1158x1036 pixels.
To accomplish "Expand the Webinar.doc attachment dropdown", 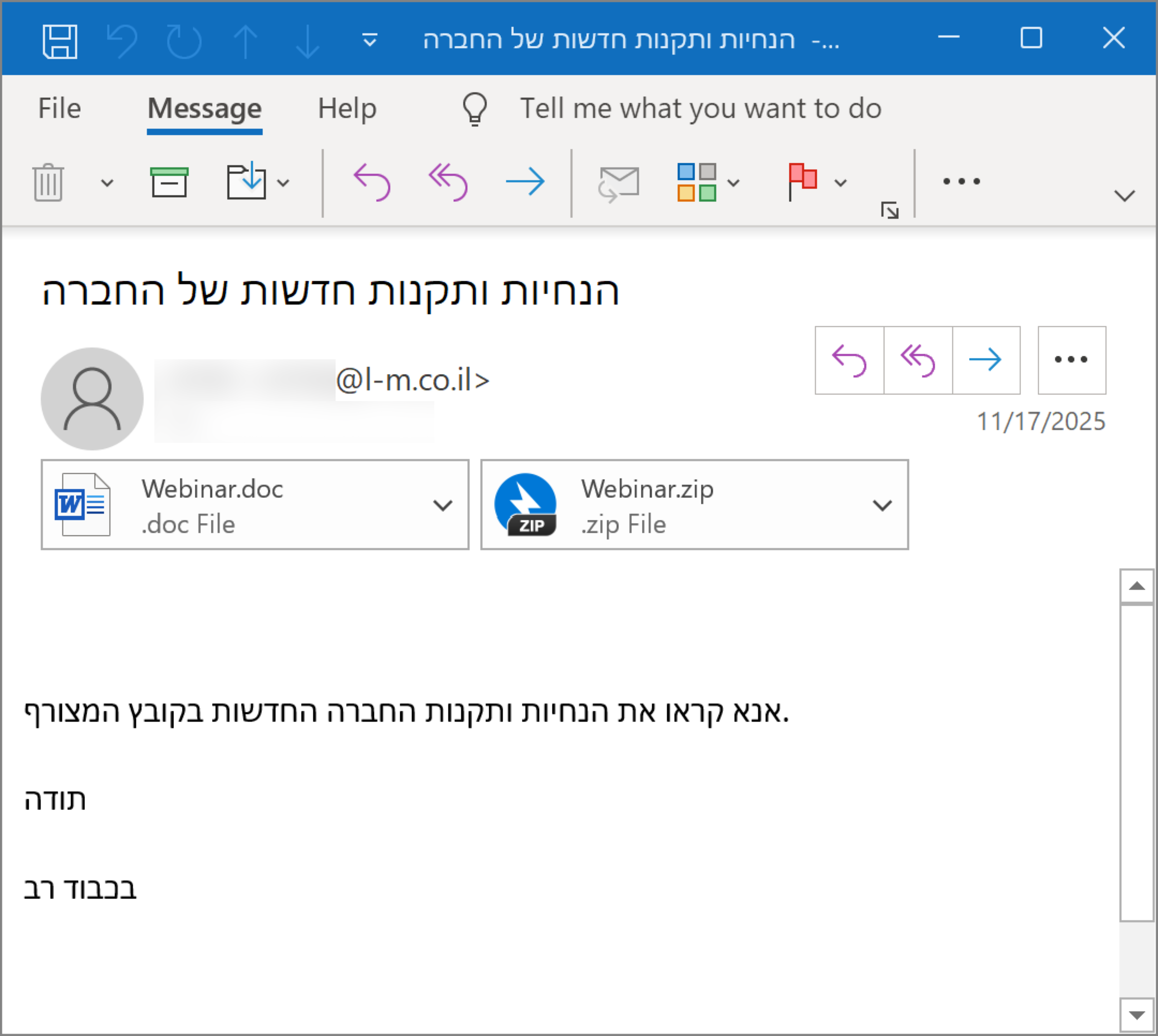I will [x=443, y=505].
